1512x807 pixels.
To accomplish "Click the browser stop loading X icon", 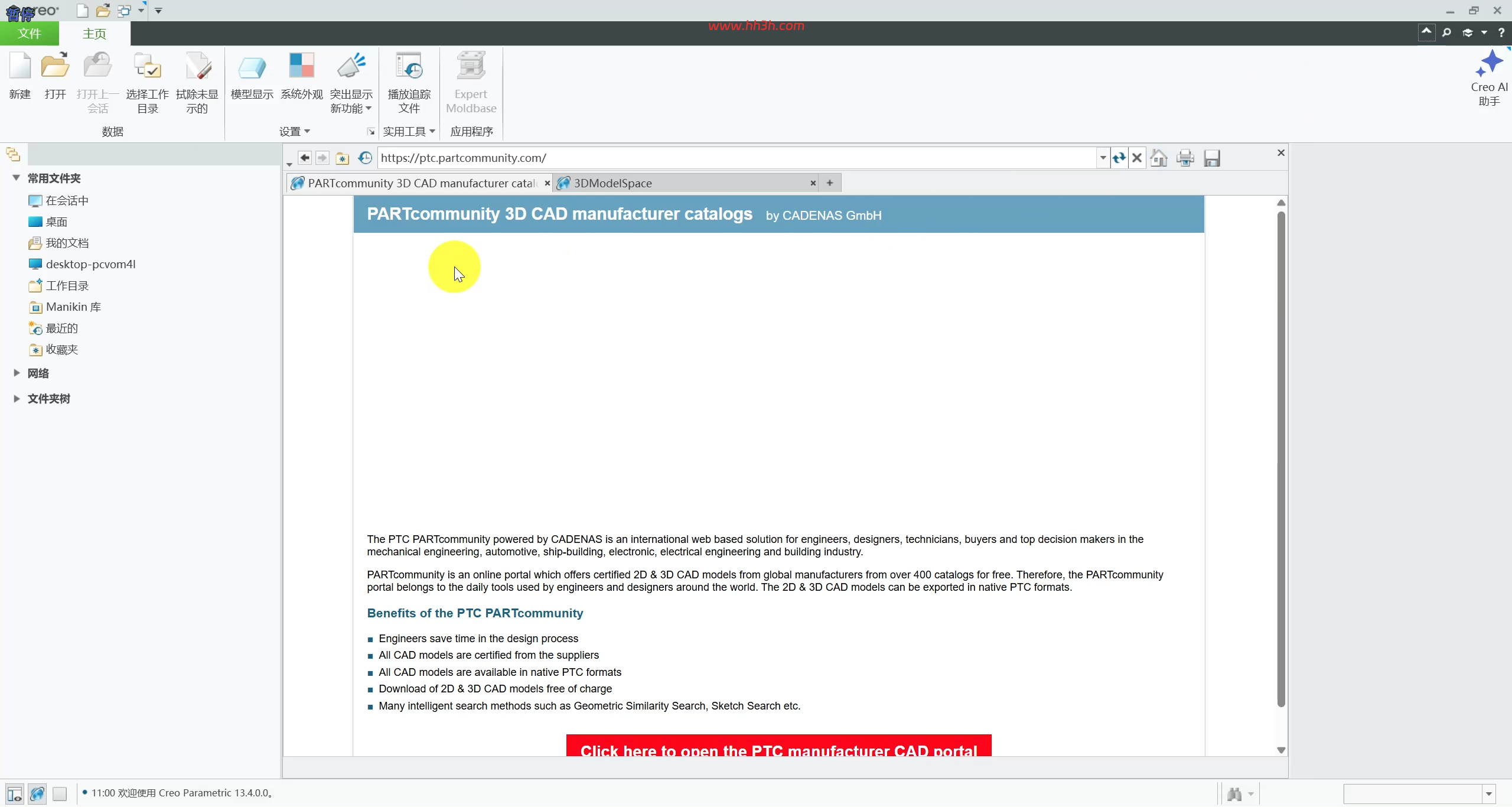I will tap(1137, 158).
